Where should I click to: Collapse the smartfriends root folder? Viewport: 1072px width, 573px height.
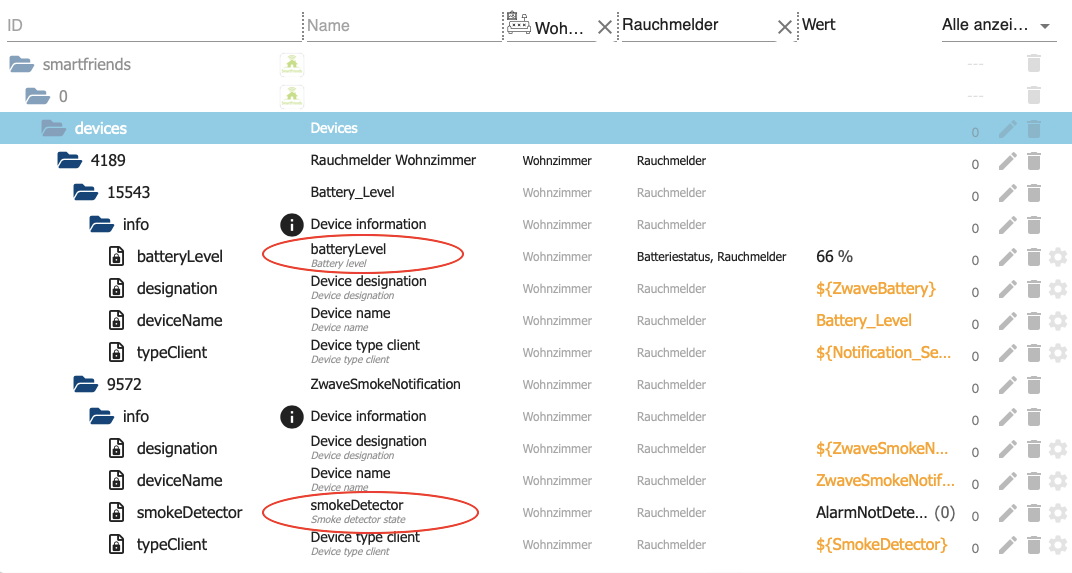pyautogui.click(x=21, y=64)
